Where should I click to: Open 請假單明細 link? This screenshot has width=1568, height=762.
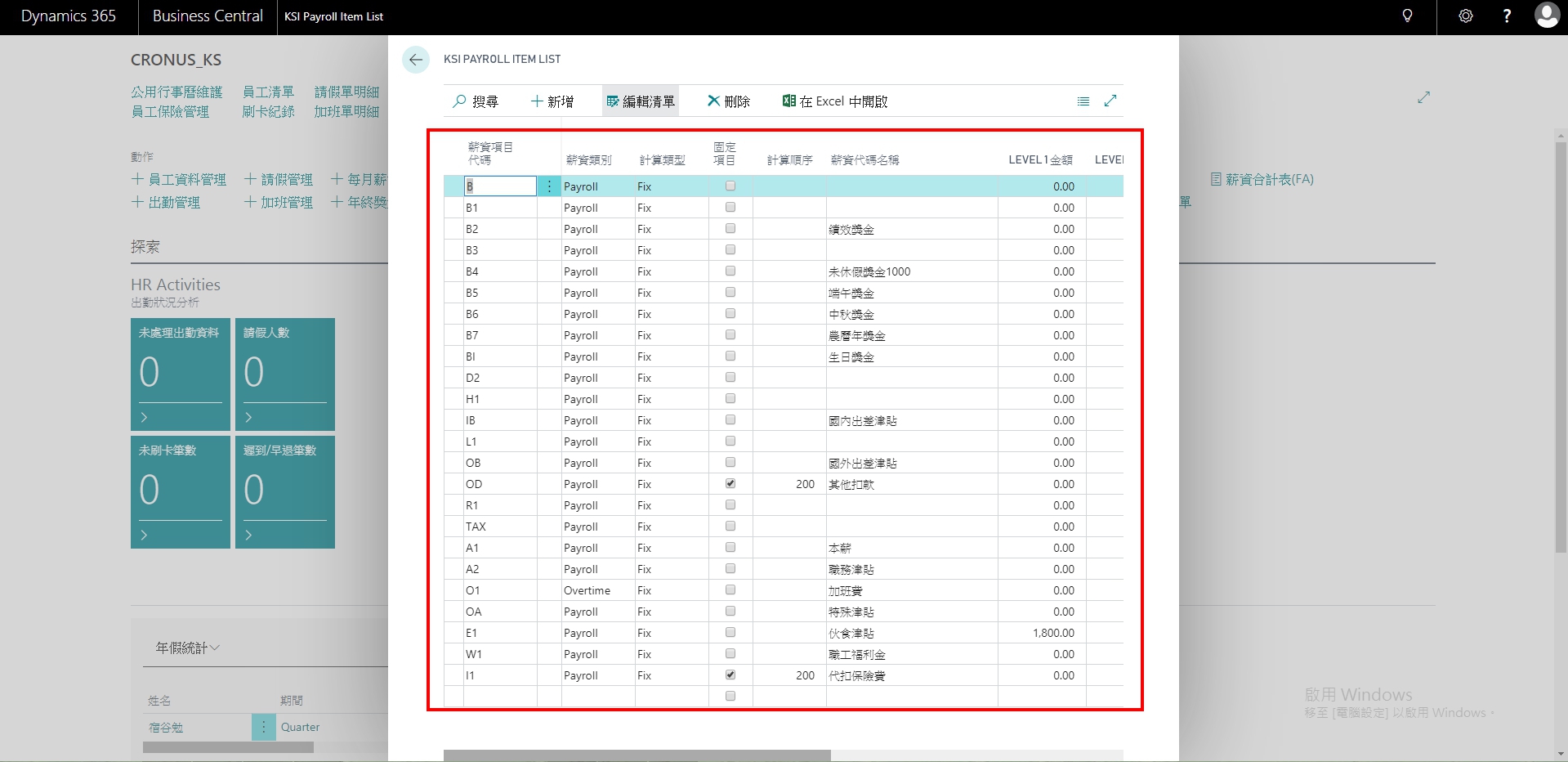pyautogui.click(x=346, y=92)
